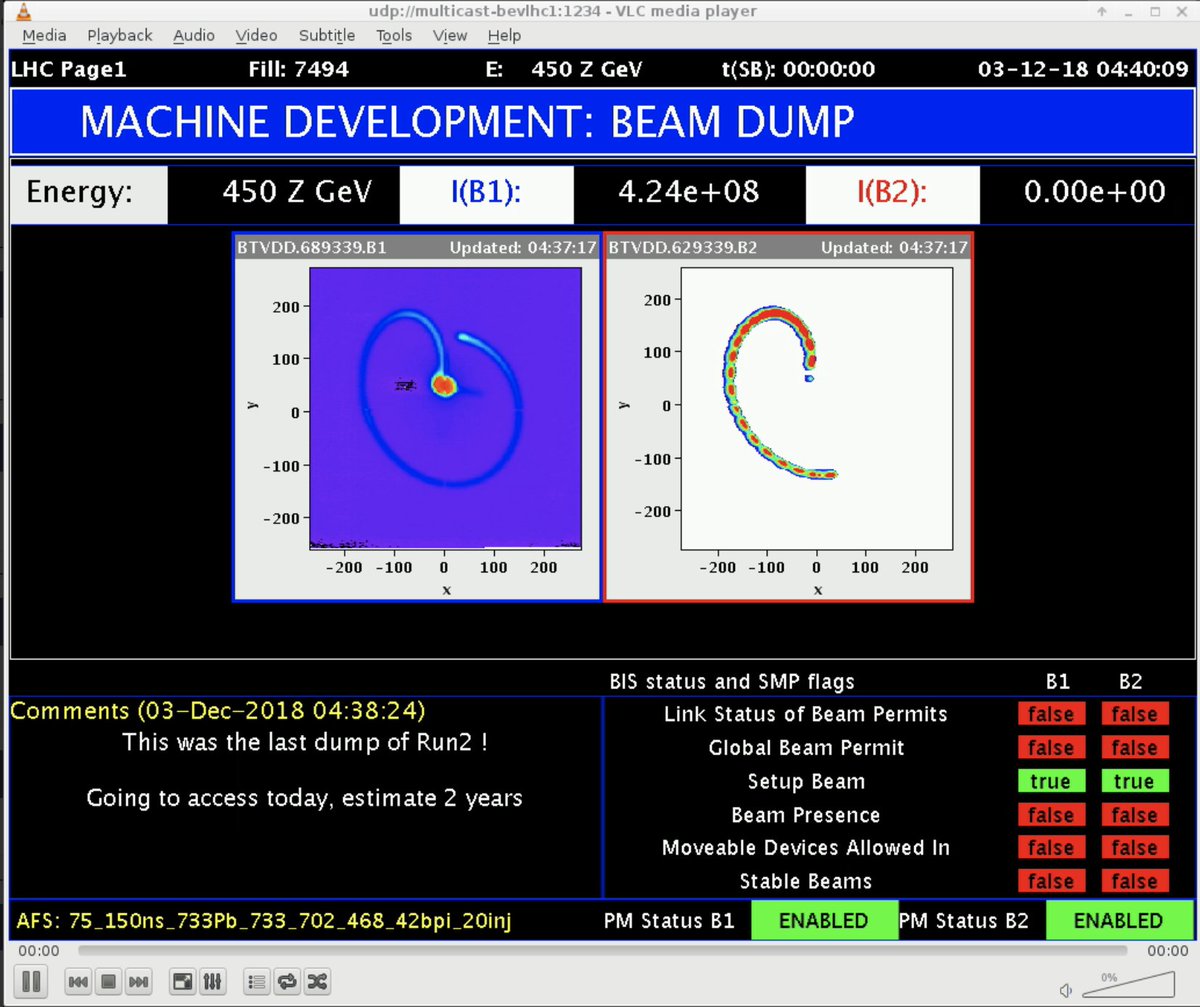
Task: Click Stable Beams B1 false flag
Action: pyautogui.click(x=1050, y=882)
